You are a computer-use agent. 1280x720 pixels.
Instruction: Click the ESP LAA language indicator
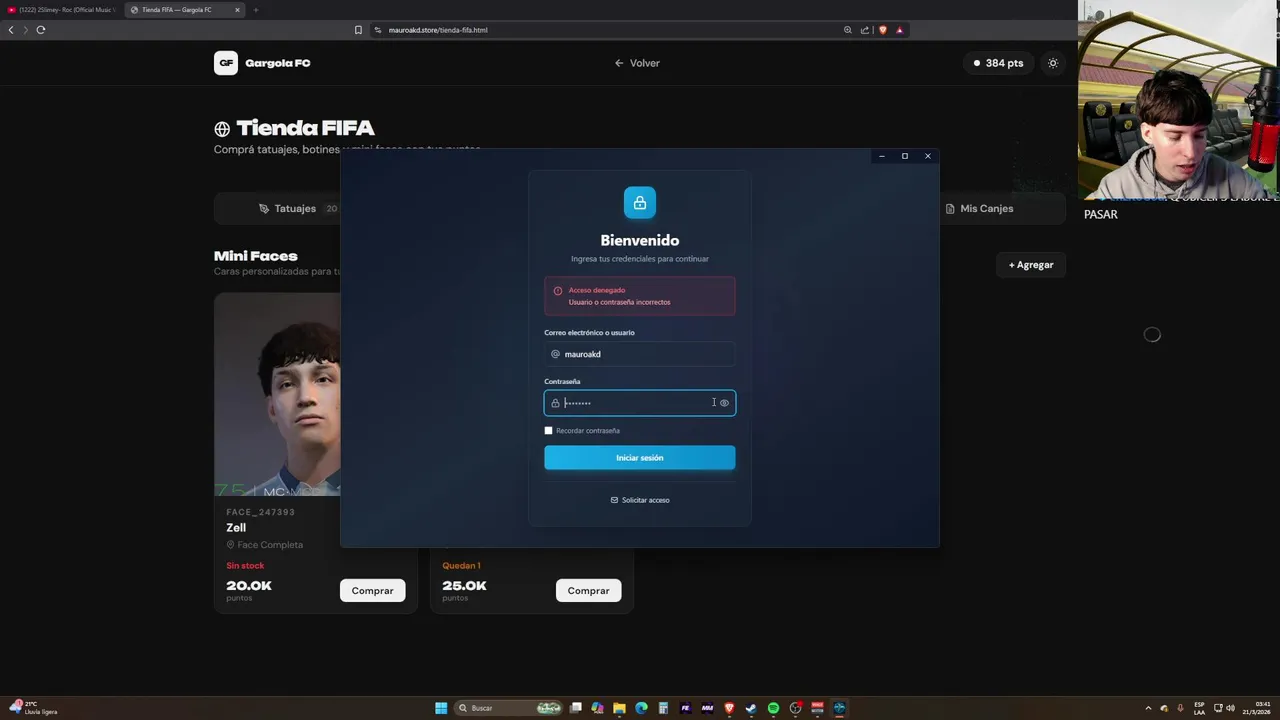(x=1199, y=708)
